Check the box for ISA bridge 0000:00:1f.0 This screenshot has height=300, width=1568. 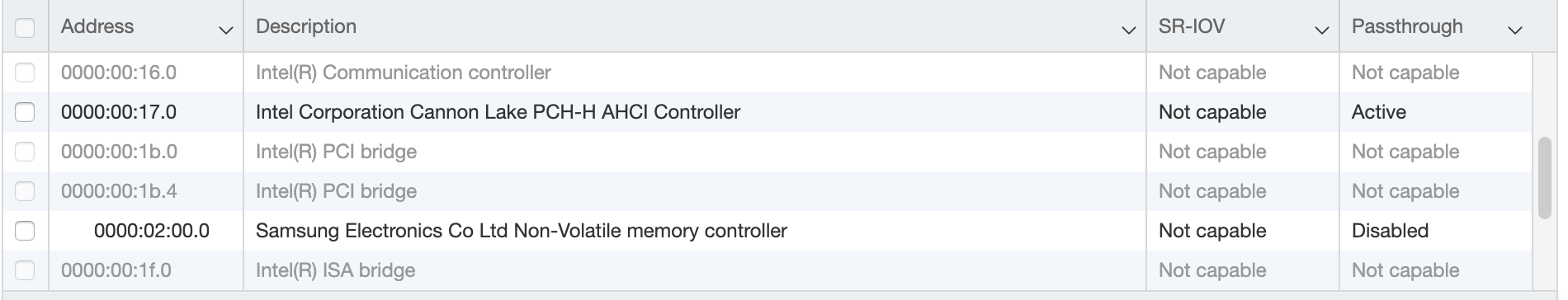point(25,270)
